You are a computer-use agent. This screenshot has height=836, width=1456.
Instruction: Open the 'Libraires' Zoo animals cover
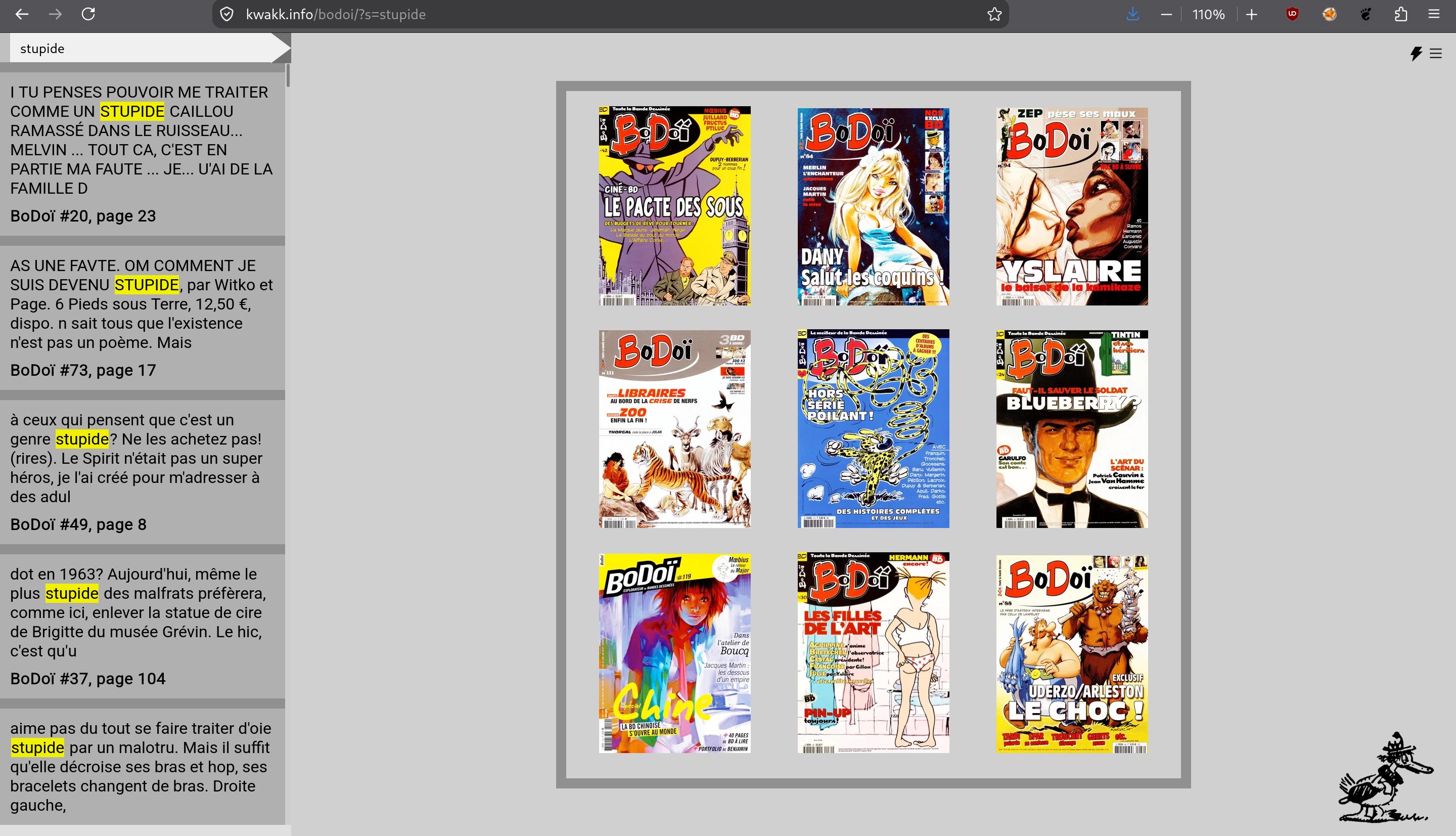tap(674, 429)
